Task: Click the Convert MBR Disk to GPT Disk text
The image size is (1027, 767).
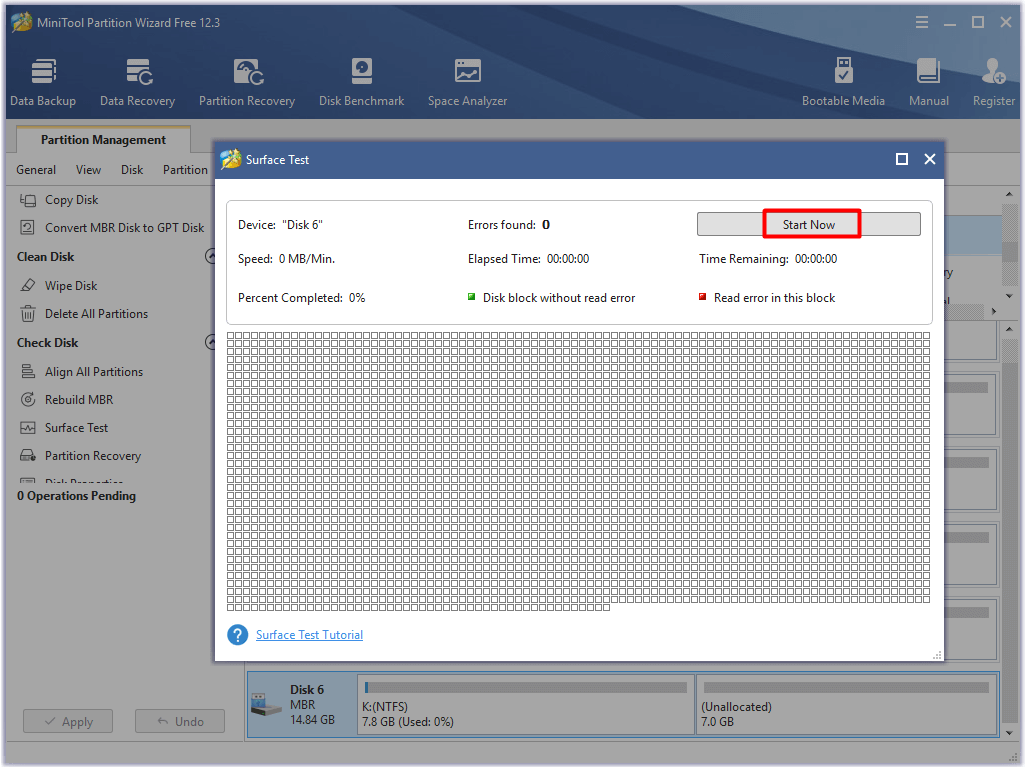Action: pos(124,227)
